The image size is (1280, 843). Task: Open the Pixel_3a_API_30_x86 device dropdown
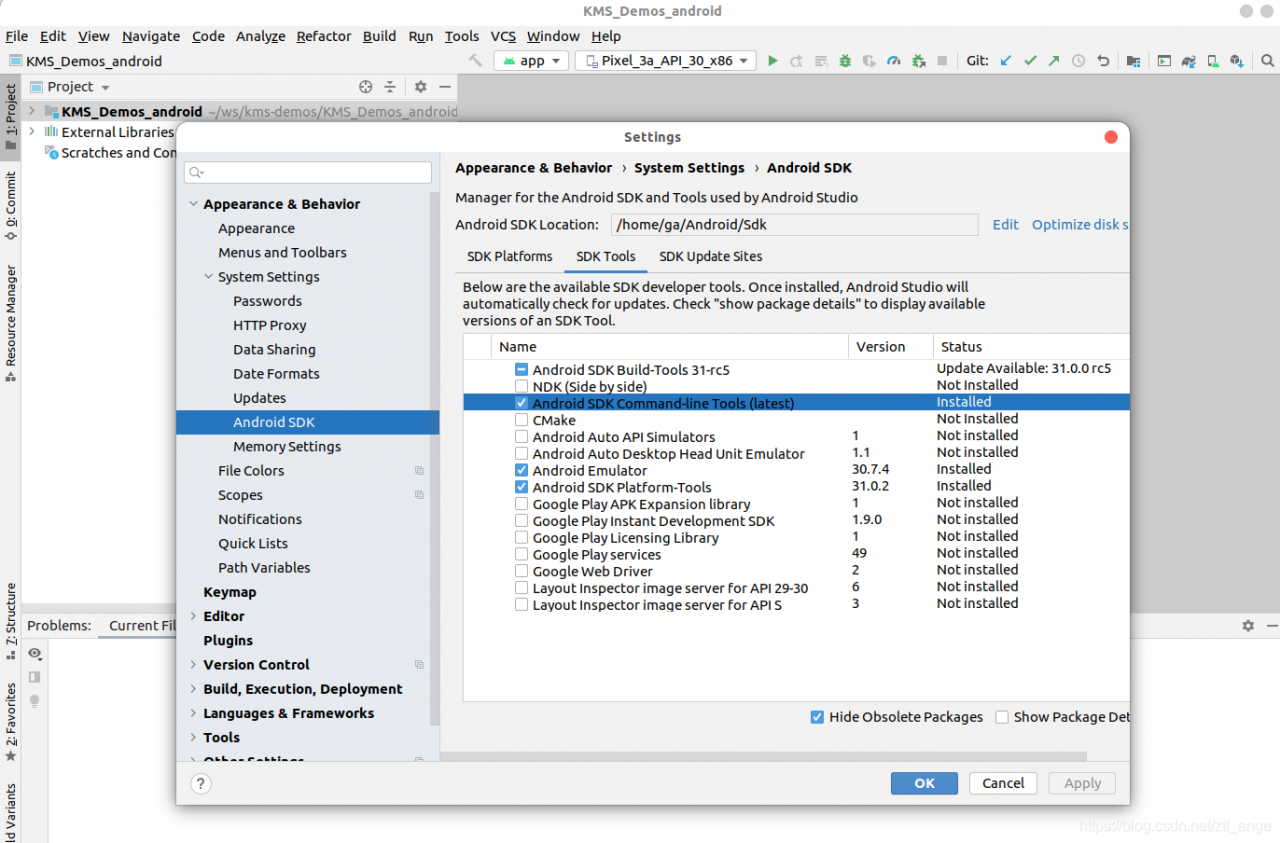pyautogui.click(x=666, y=61)
